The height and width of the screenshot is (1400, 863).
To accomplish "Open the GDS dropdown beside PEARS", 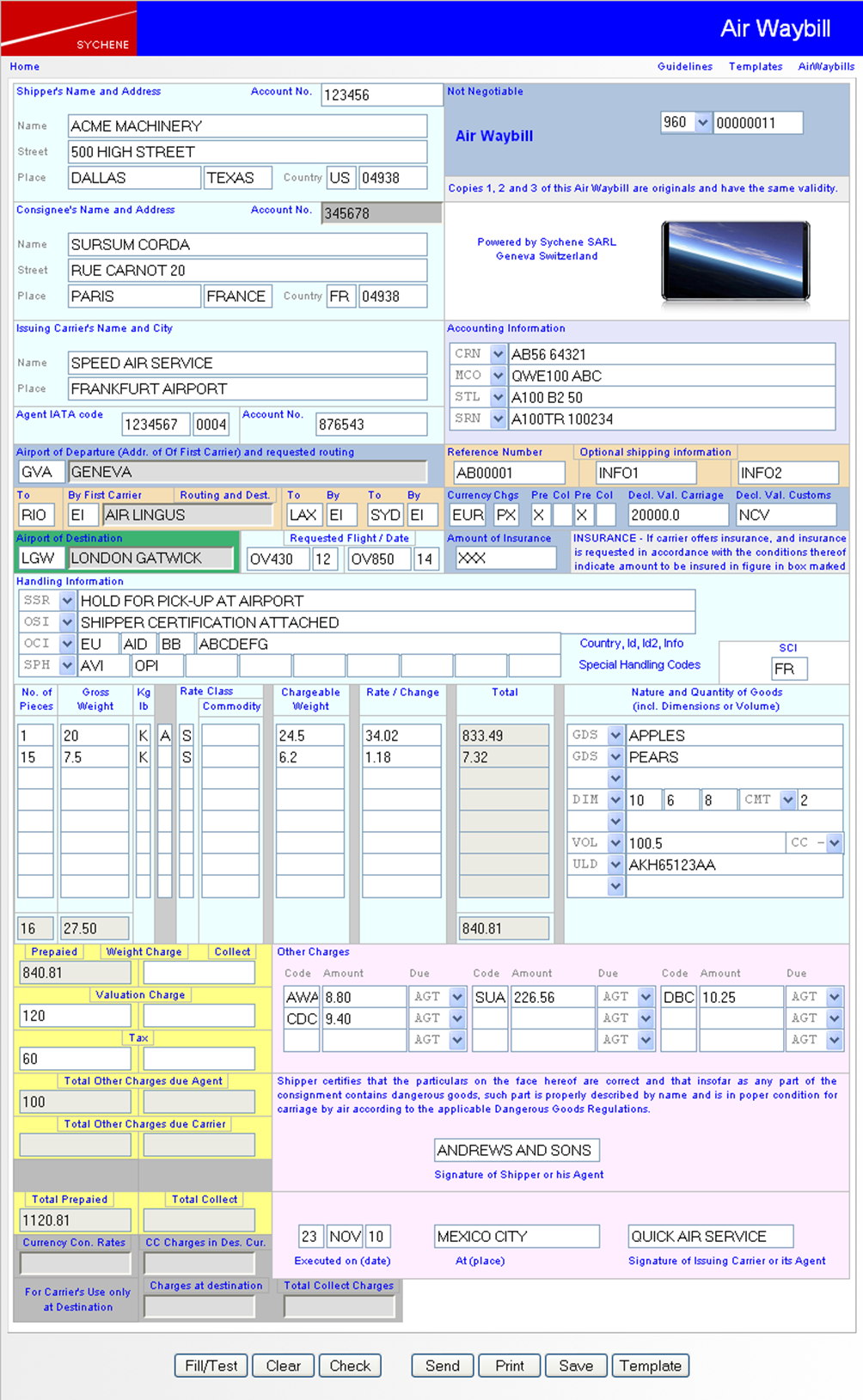I will [x=615, y=756].
